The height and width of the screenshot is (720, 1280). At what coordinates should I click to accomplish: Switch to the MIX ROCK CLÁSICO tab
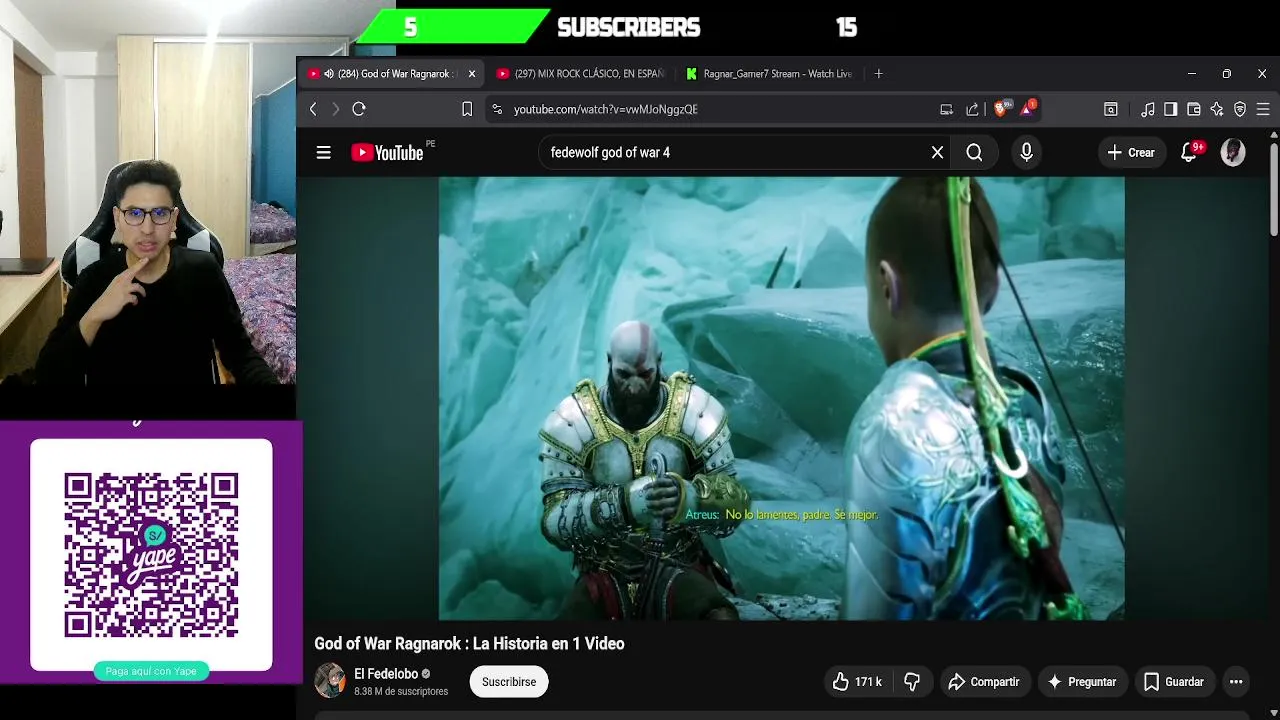pyautogui.click(x=580, y=74)
